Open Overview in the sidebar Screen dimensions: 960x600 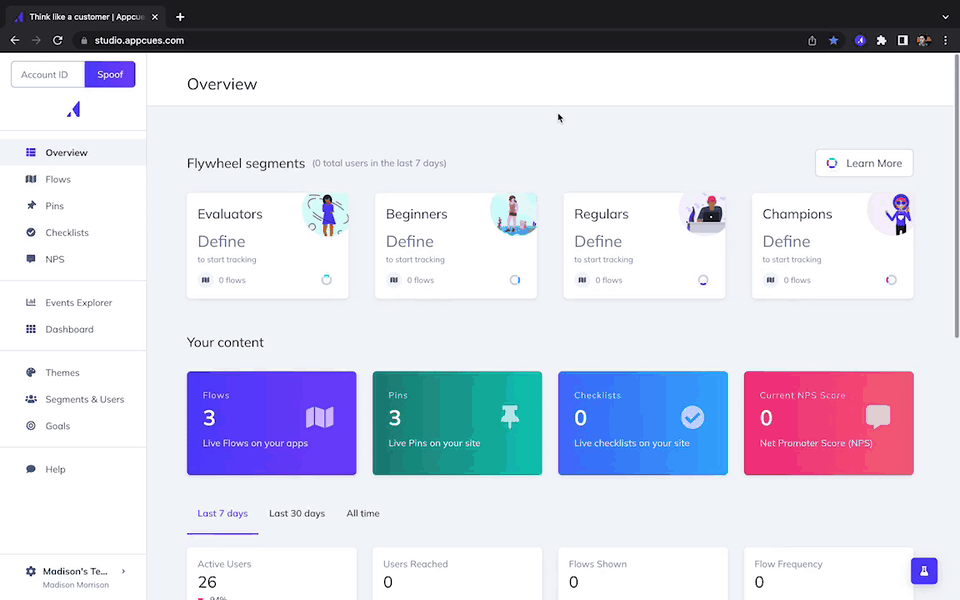pyautogui.click(x=73, y=152)
